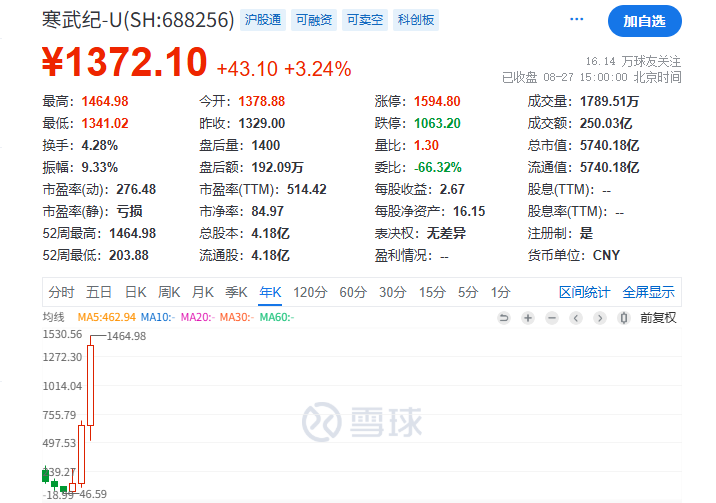This screenshot has height=503, width=716.
Task: Click the 成交额 value 250.03亿
Action: tap(606, 123)
